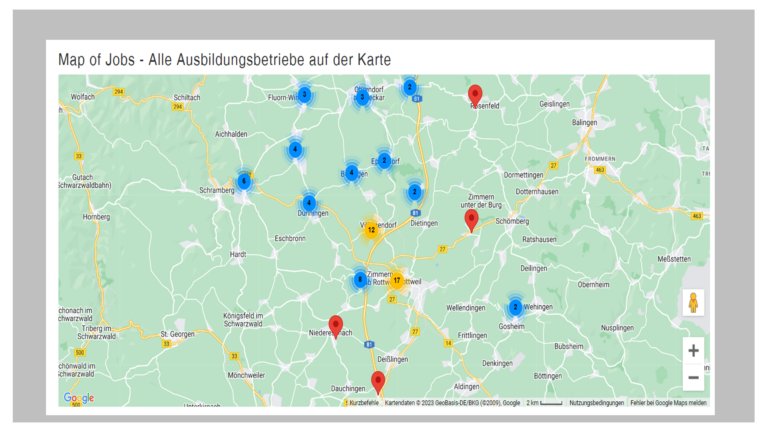Viewport: 768px width, 432px height.
Task: Select the red pin at Niedereschach
Action: [x=336, y=327]
